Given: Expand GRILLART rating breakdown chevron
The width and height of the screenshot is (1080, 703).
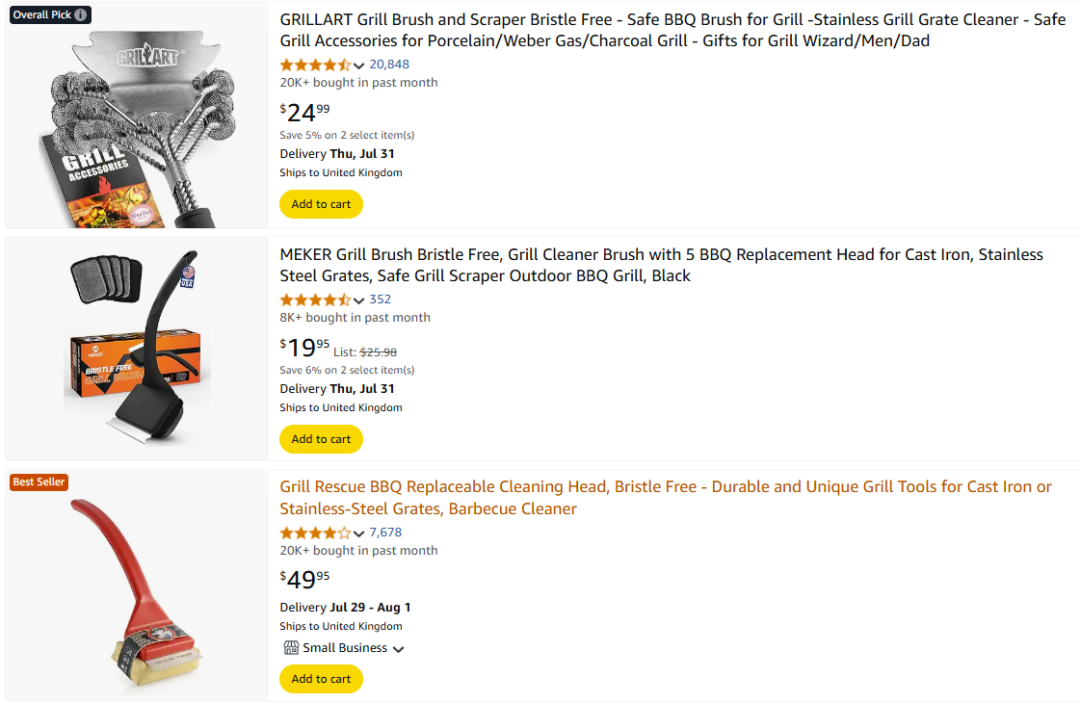Looking at the screenshot, I should 359,66.
